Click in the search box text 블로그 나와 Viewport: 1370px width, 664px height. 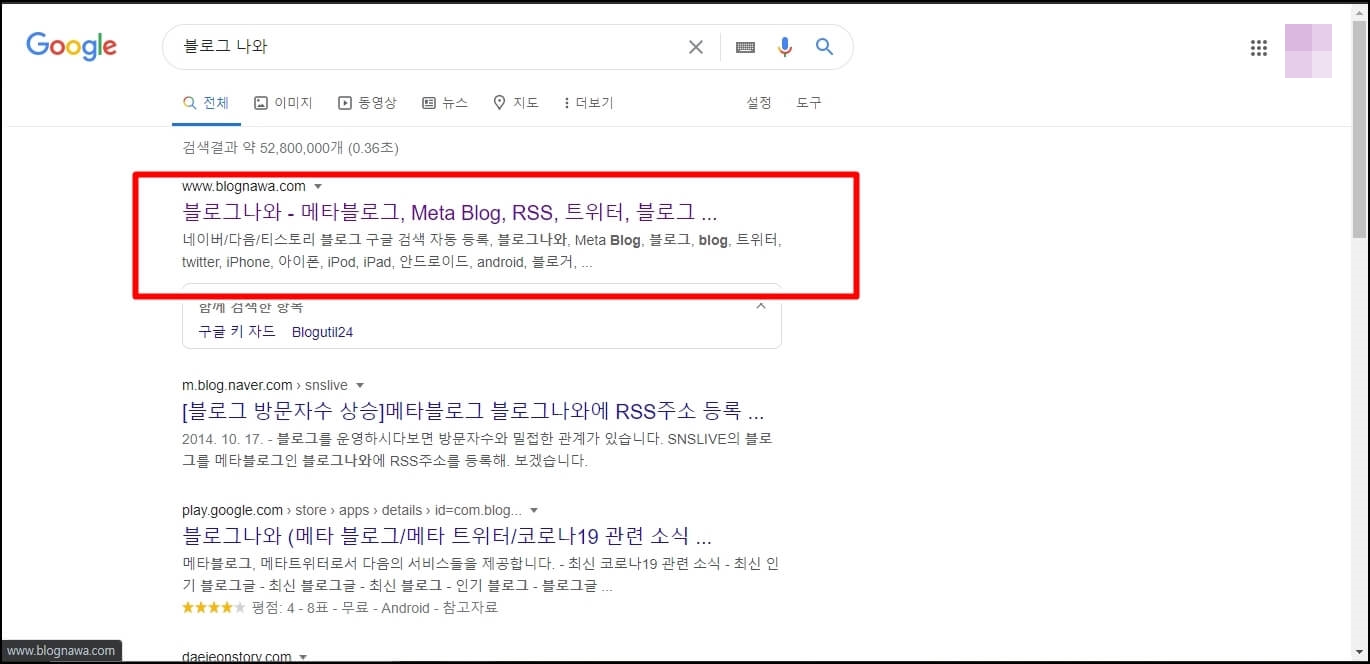[225, 46]
